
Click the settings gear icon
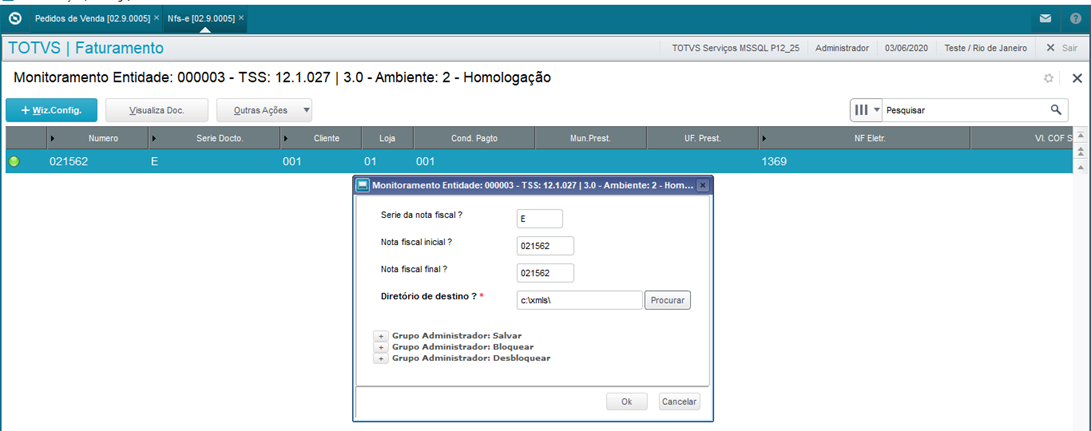click(x=1049, y=79)
